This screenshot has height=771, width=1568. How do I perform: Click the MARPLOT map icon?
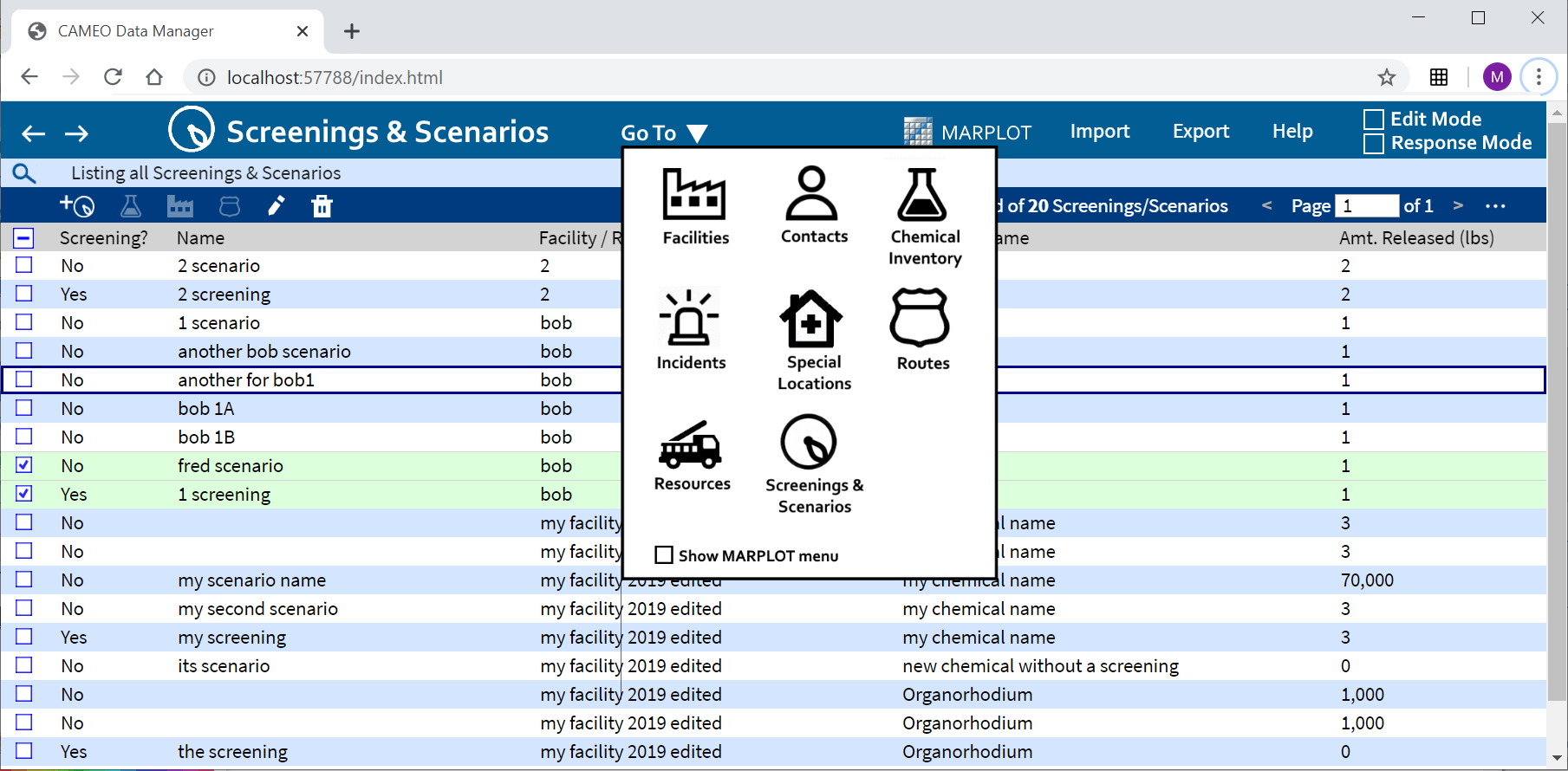pyautogui.click(x=919, y=132)
